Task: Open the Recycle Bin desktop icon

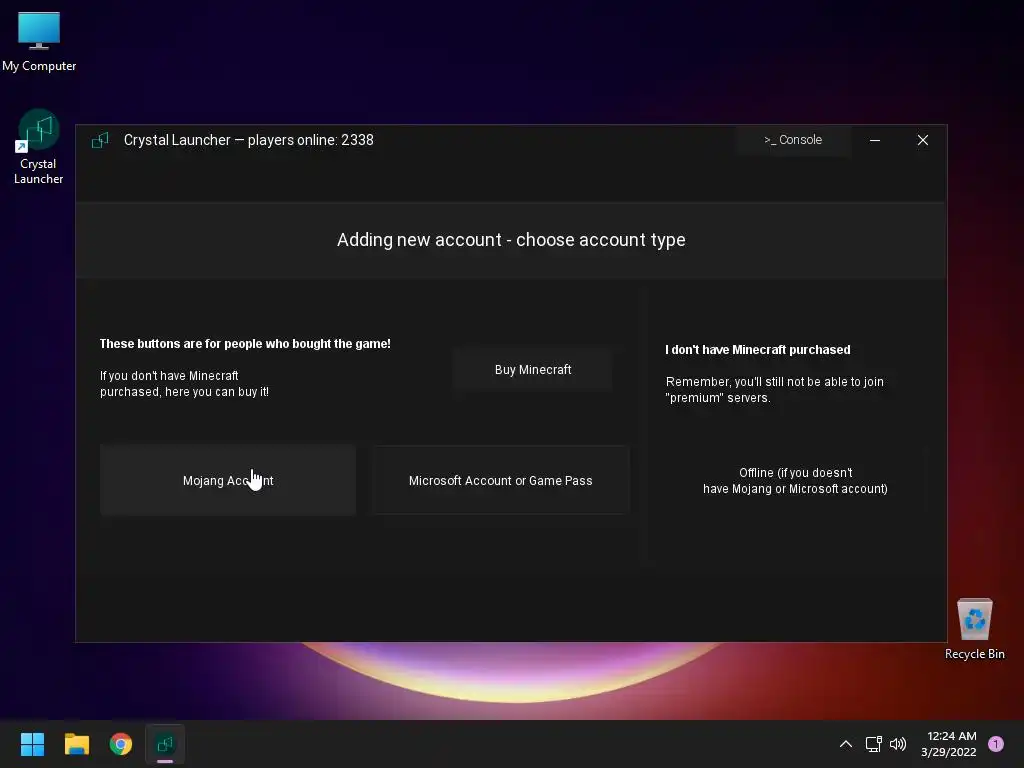Action: (974, 629)
